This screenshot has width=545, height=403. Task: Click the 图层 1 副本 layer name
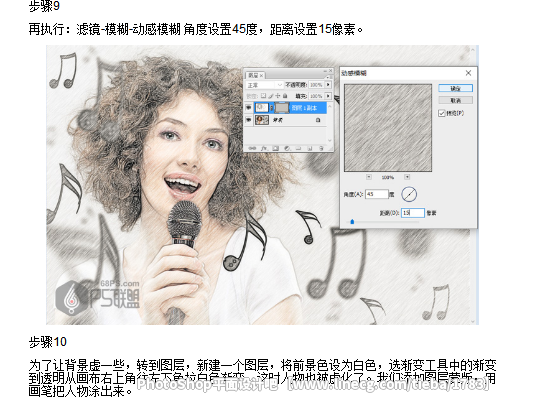coord(304,108)
